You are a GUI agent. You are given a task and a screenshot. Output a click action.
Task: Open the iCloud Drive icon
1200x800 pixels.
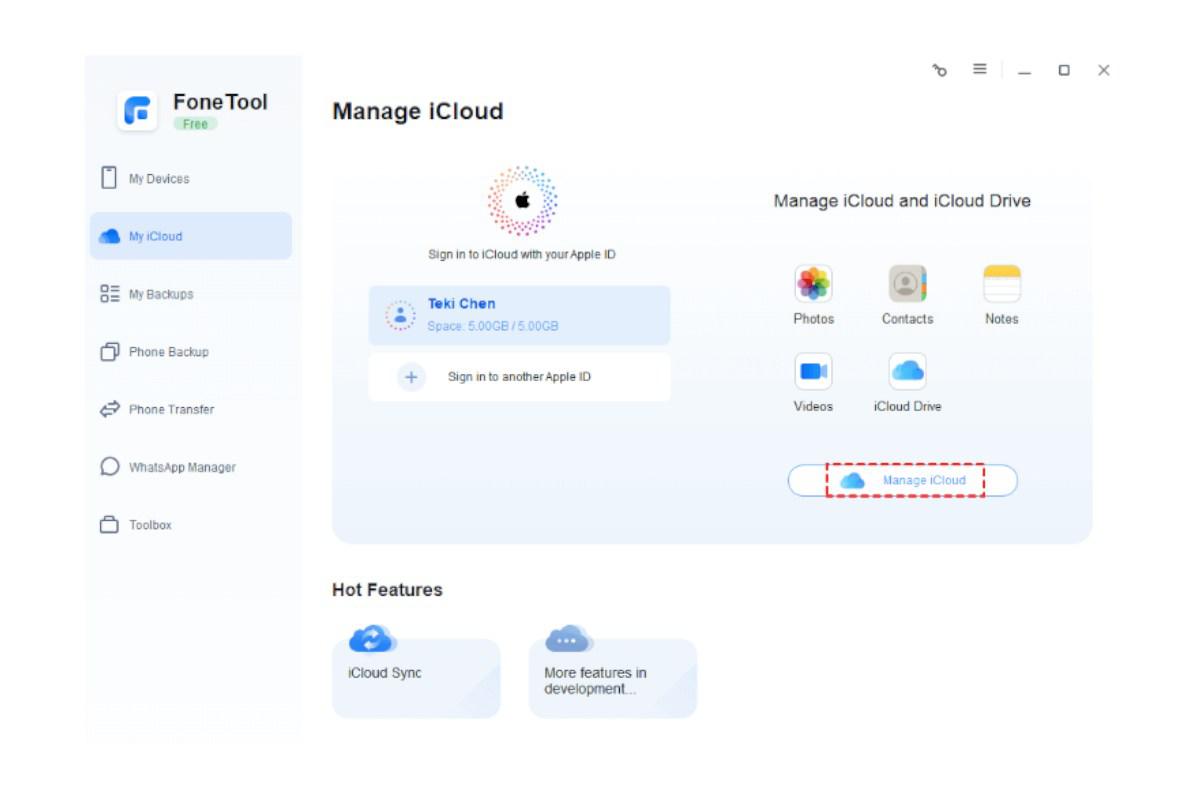coord(907,372)
